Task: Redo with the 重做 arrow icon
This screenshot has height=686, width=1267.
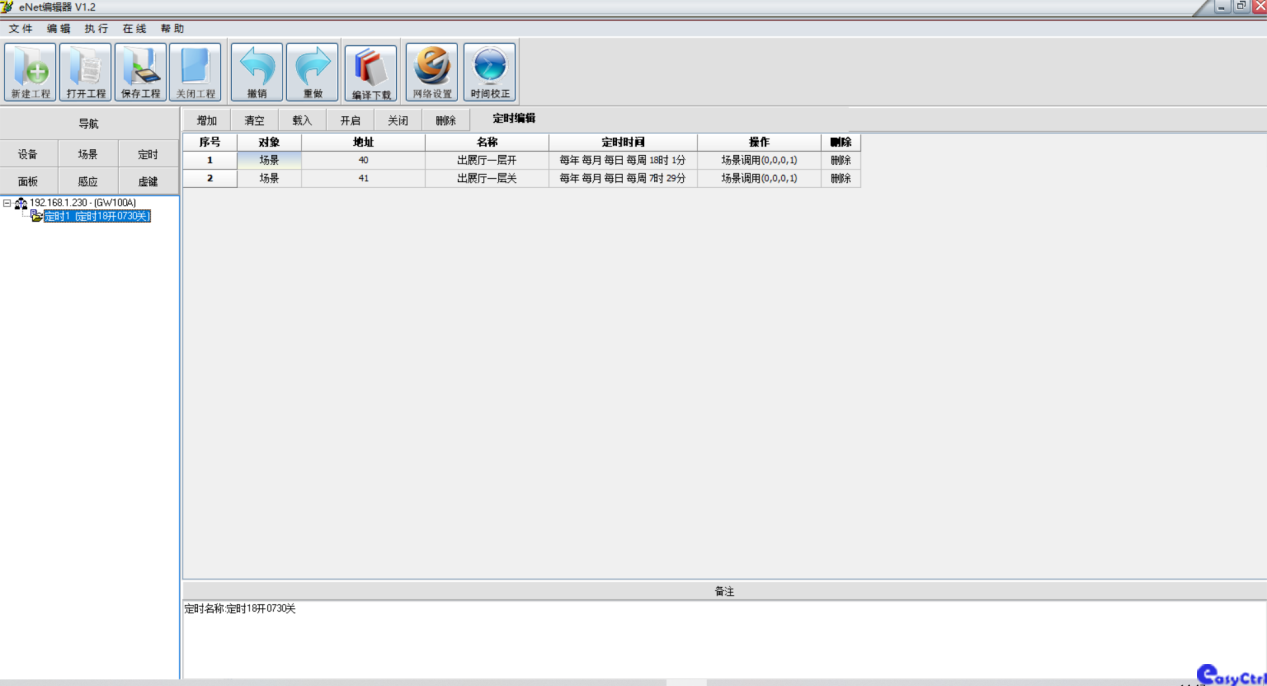Action: pos(312,72)
